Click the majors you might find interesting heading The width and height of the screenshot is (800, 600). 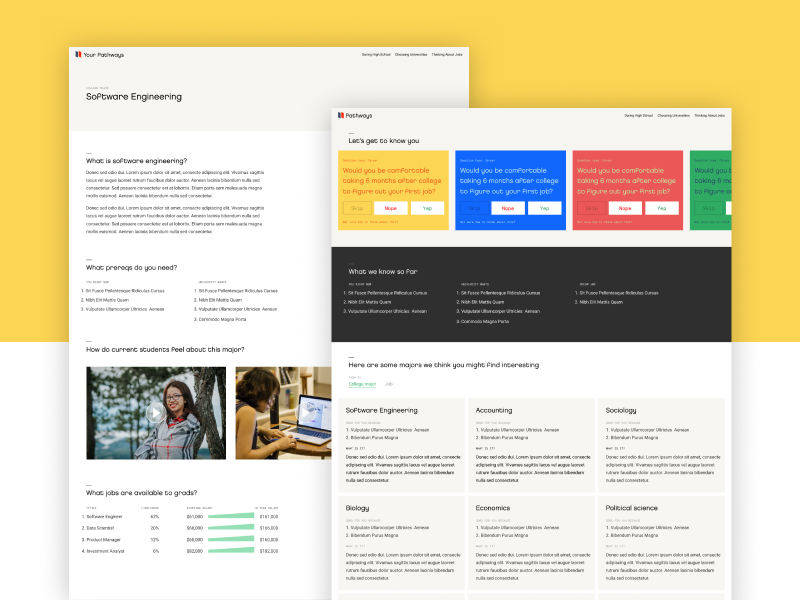444,365
